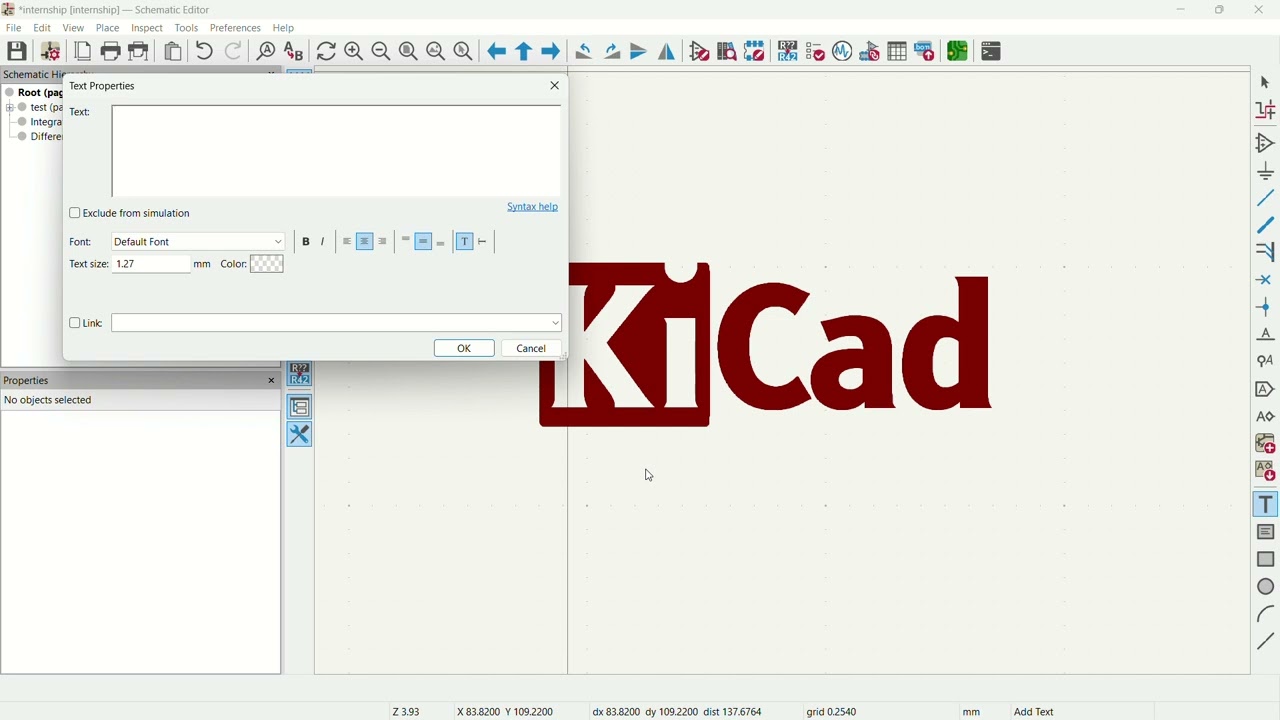Image resolution: width=1280 pixels, height=720 pixels.
Task: Select the draw rectangle tool
Action: [x=1266, y=561]
